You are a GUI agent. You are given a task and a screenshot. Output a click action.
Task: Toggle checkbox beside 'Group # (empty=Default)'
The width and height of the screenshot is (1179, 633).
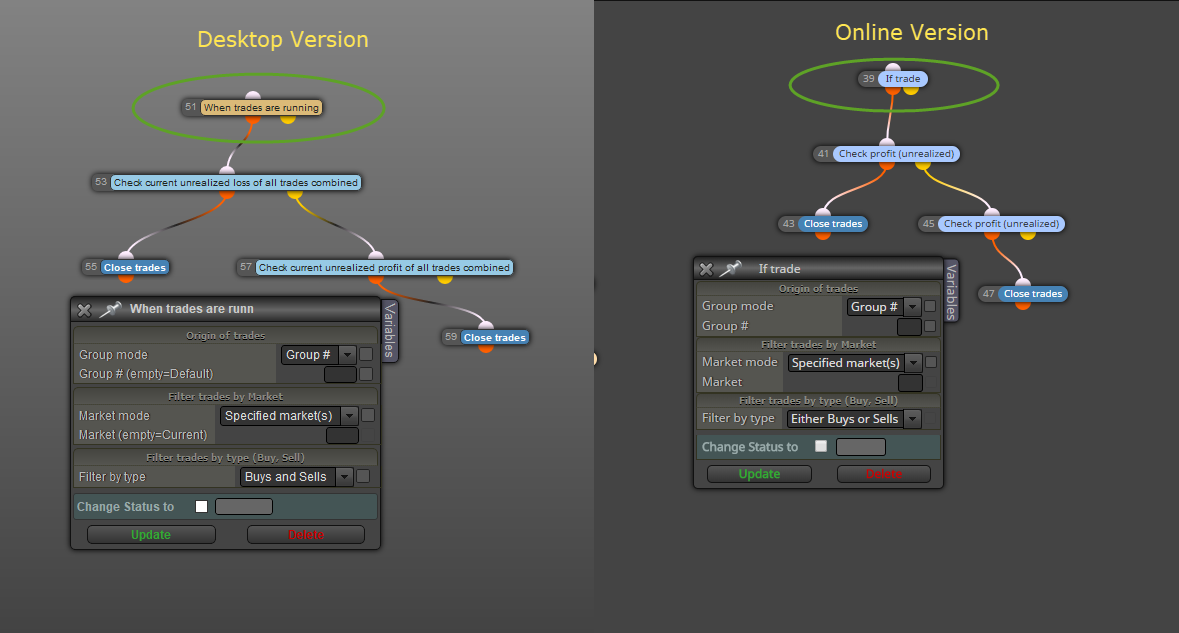(366, 374)
